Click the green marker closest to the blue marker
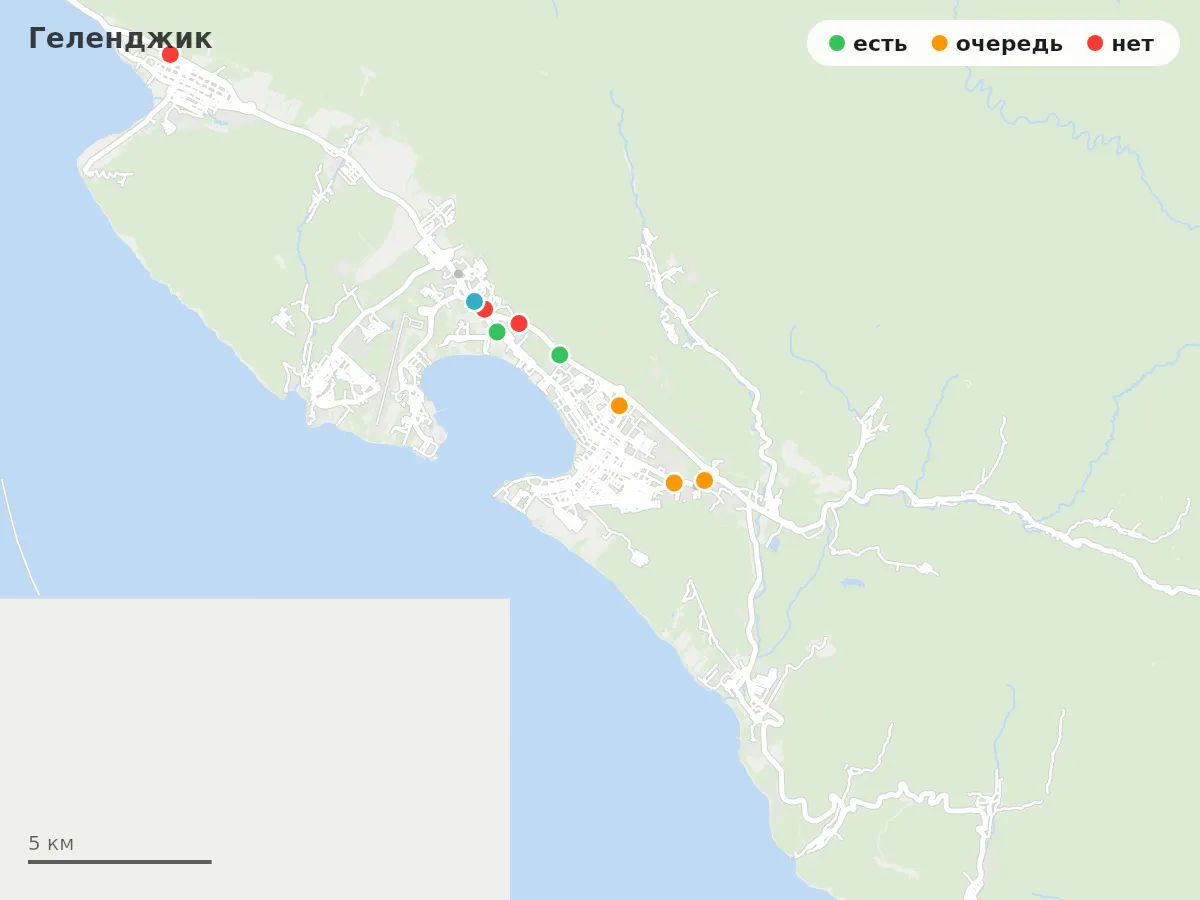The height and width of the screenshot is (900, 1200). click(497, 332)
